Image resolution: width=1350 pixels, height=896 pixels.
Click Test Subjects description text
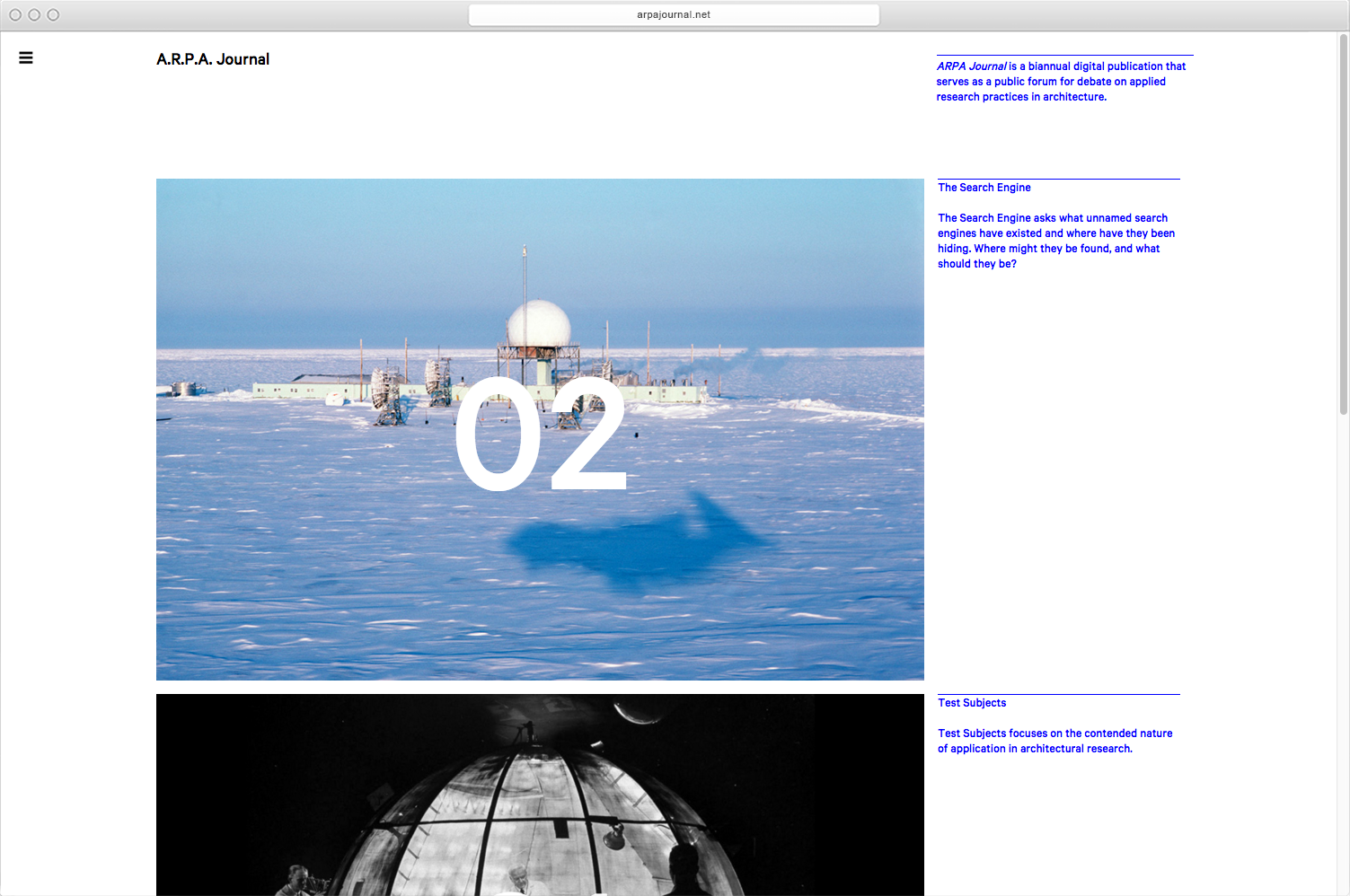click(x=1055, y=741)
